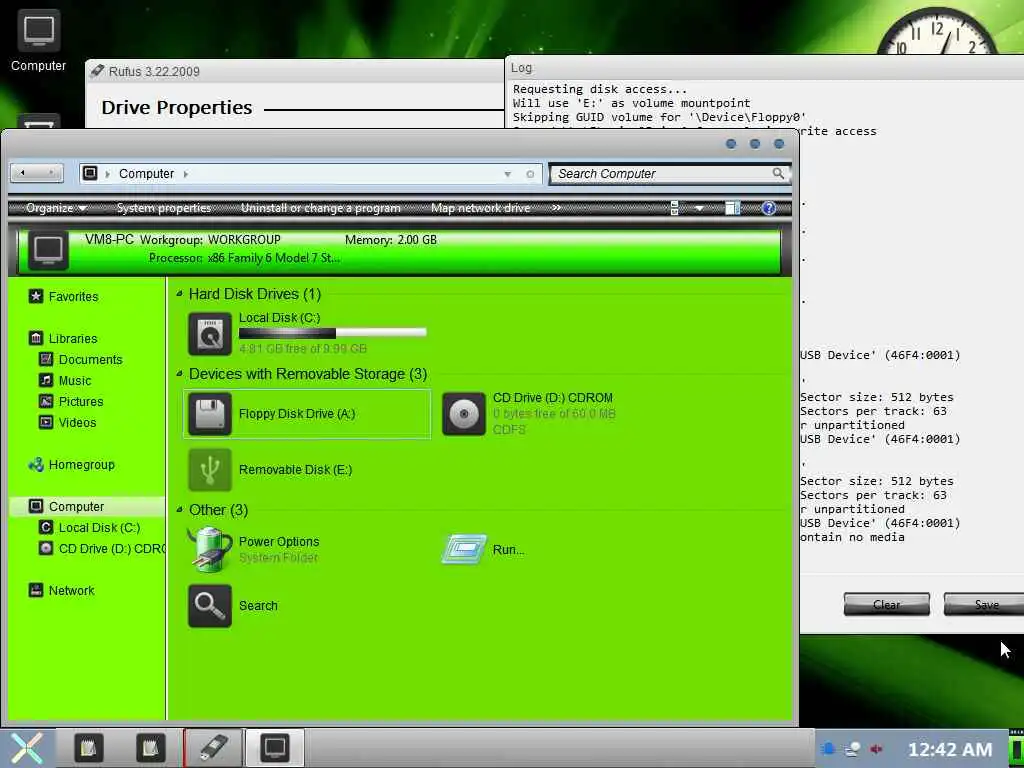This screenshot has height=768, width=1024.
Task: Collapse Devices with Removable Storage group
Action: tap(180, 374)
